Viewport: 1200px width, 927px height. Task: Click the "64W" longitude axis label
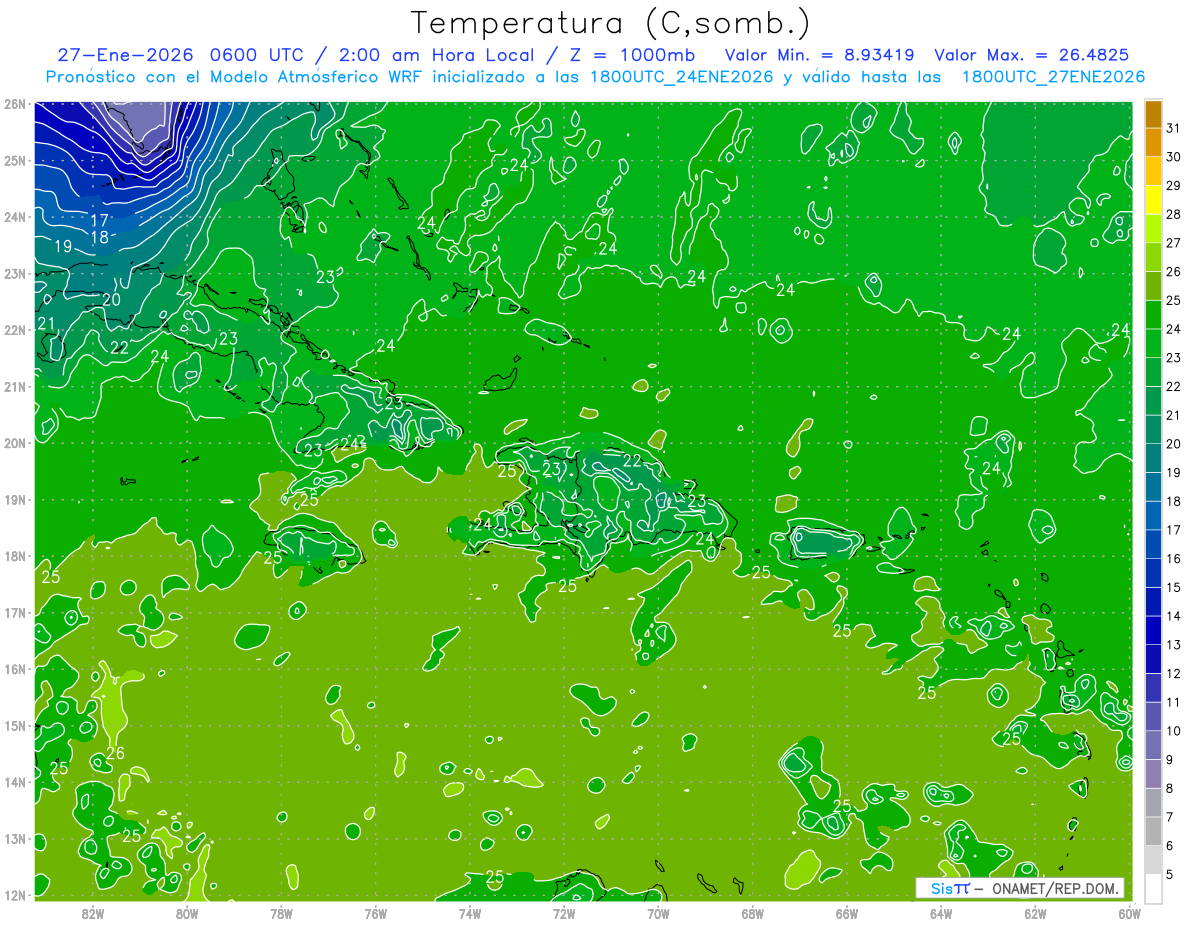(x=940, y=913)
